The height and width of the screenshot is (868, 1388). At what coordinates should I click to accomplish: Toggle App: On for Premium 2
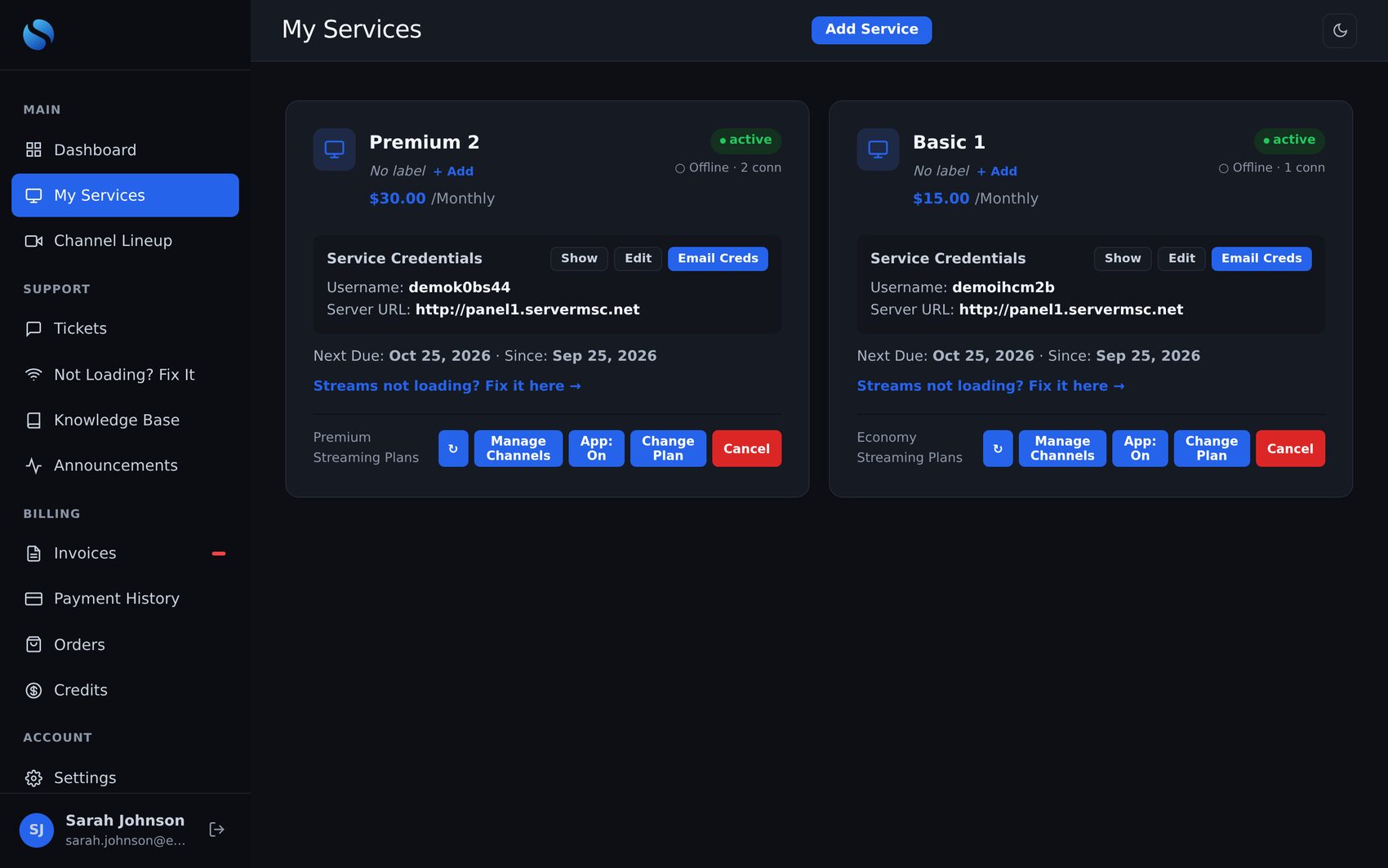[x=596, y=449]
